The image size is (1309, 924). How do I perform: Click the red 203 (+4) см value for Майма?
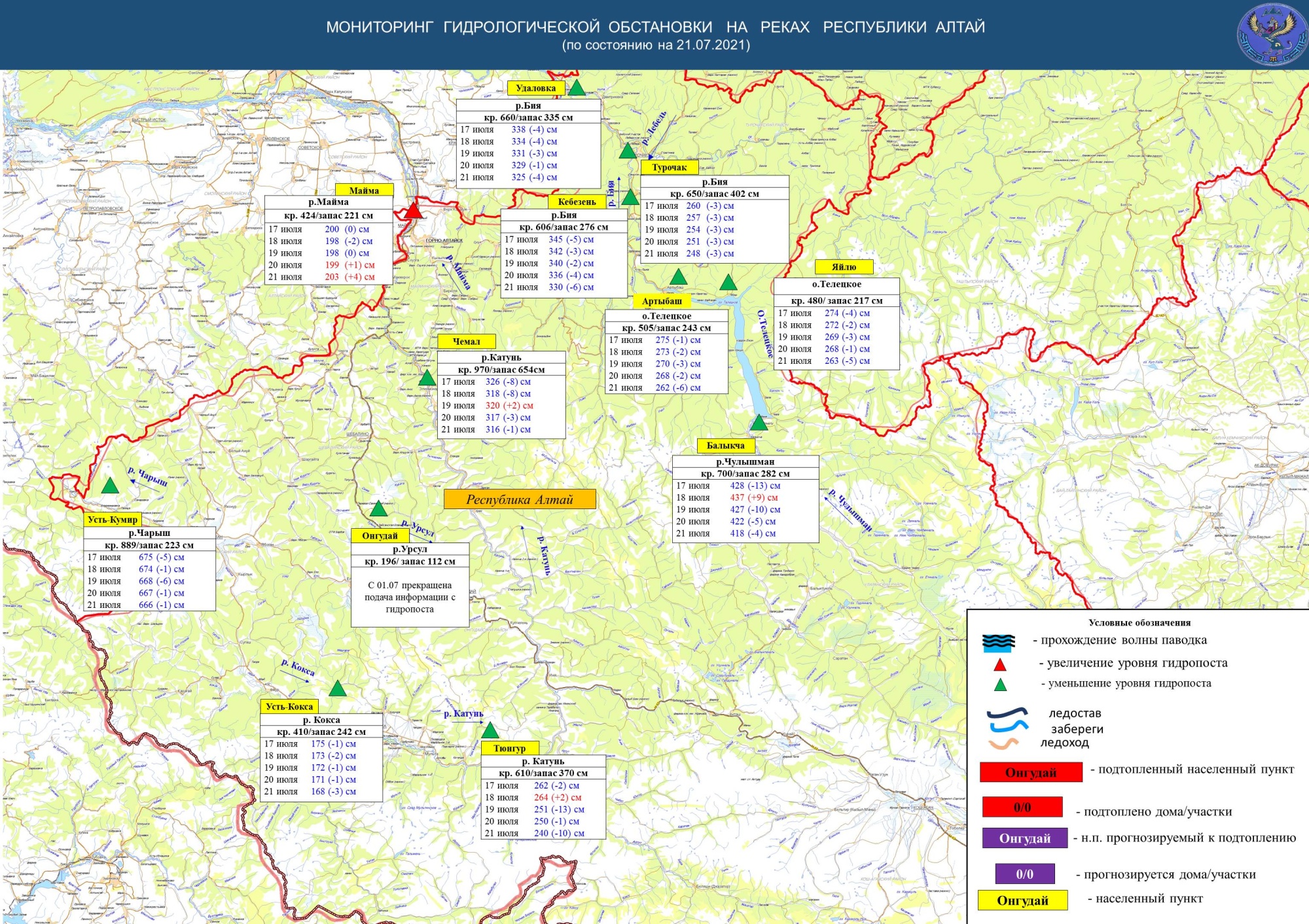point(350,277)
